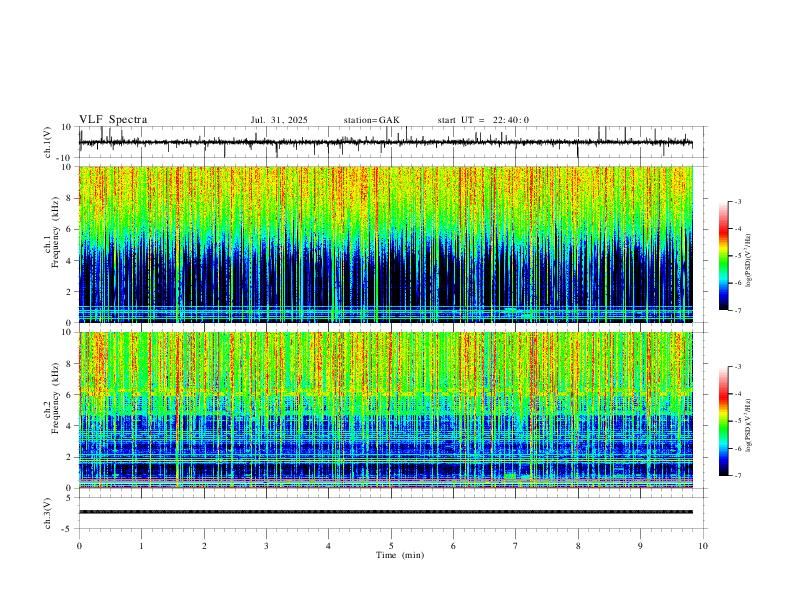This screenshot has width=792, height=612.
Task: Click the upper ch.1 PSD color bar
Action: pyautogui.click(x=723, y=256)
